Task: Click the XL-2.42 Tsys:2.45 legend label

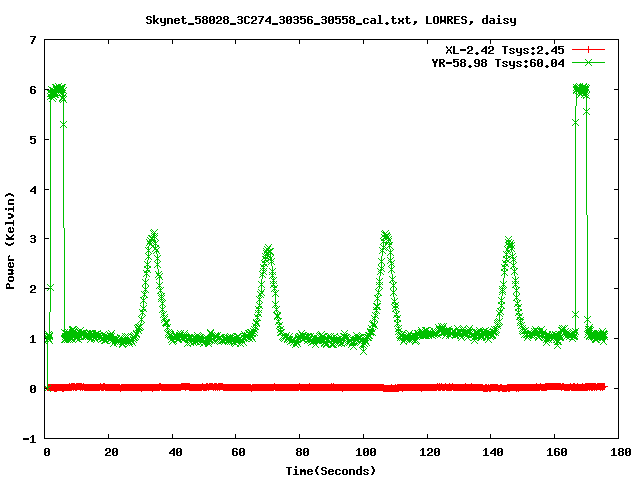Action: (x=504, y=50)
